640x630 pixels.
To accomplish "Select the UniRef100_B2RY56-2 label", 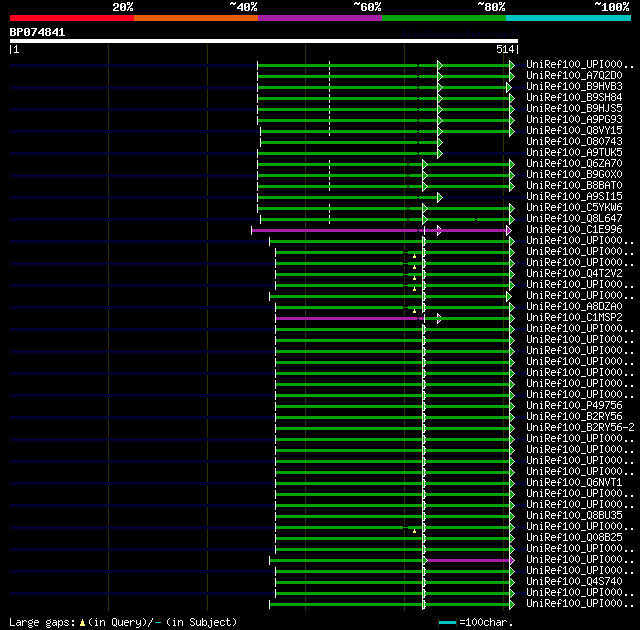I will (580, 428).
